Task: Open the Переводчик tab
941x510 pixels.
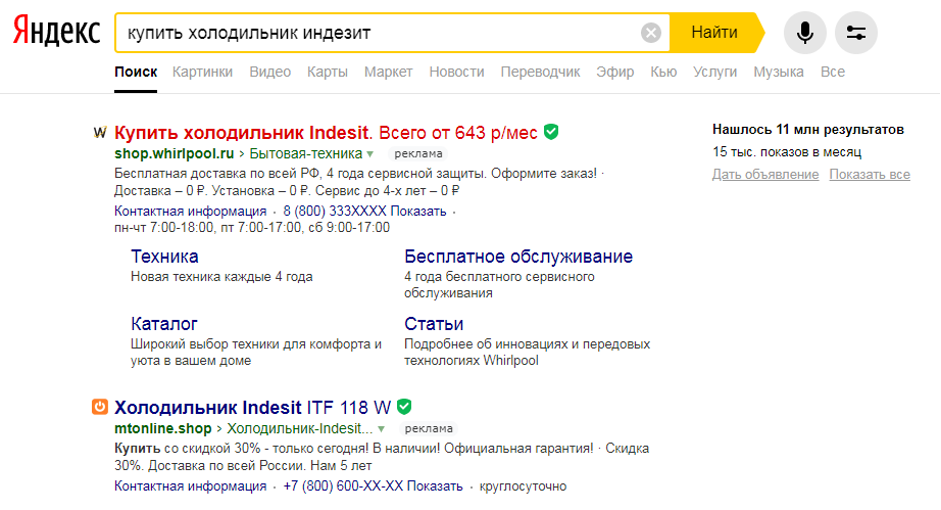Action: 540,72
